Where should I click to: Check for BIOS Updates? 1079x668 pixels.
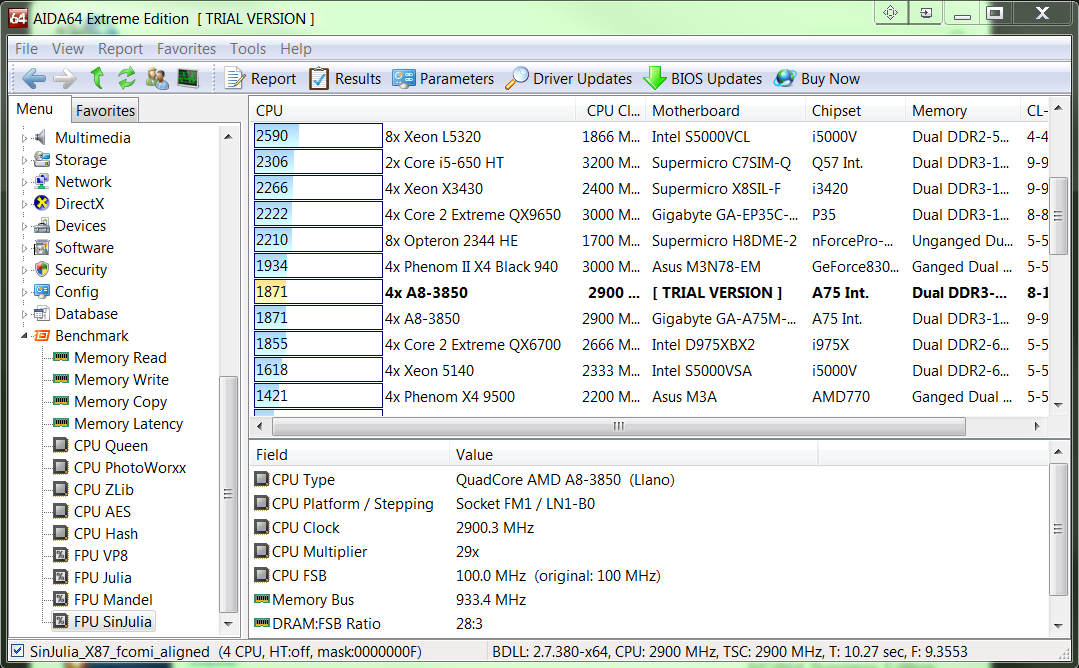[x=703, y=78]
